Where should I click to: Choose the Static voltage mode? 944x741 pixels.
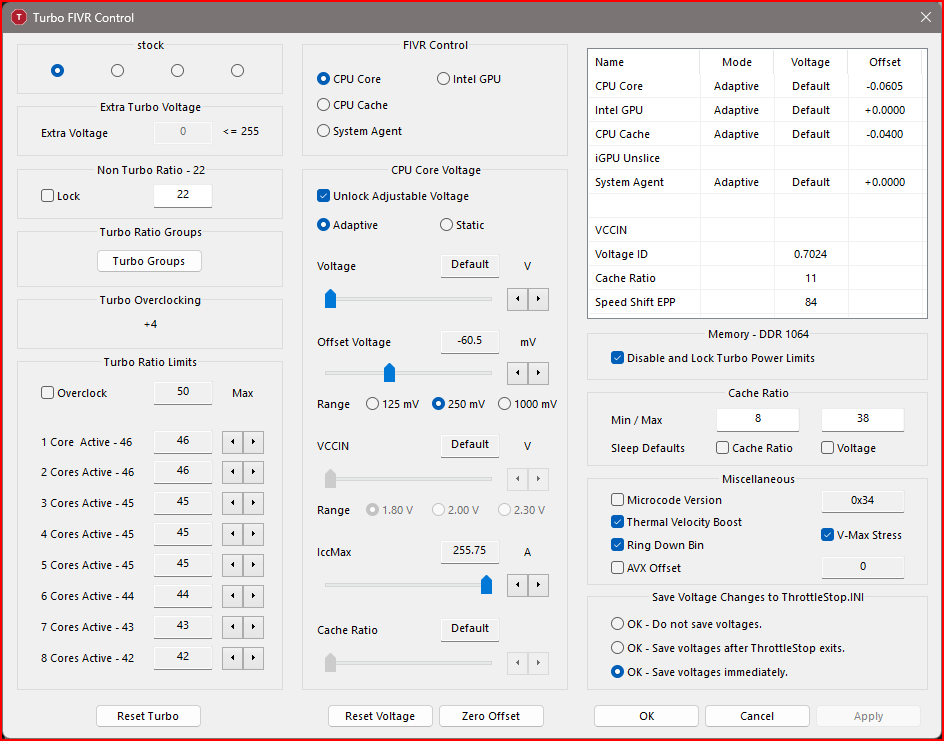click(x=446, y=225)
